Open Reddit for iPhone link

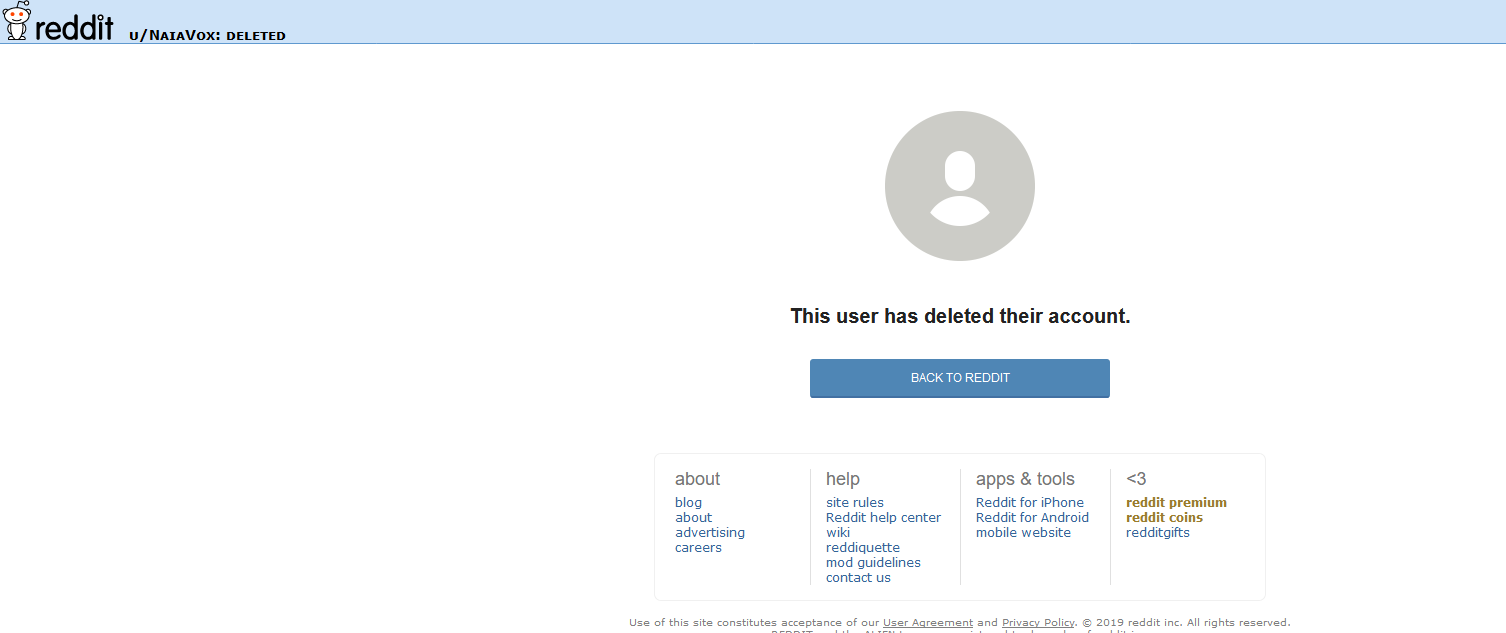1030,503
